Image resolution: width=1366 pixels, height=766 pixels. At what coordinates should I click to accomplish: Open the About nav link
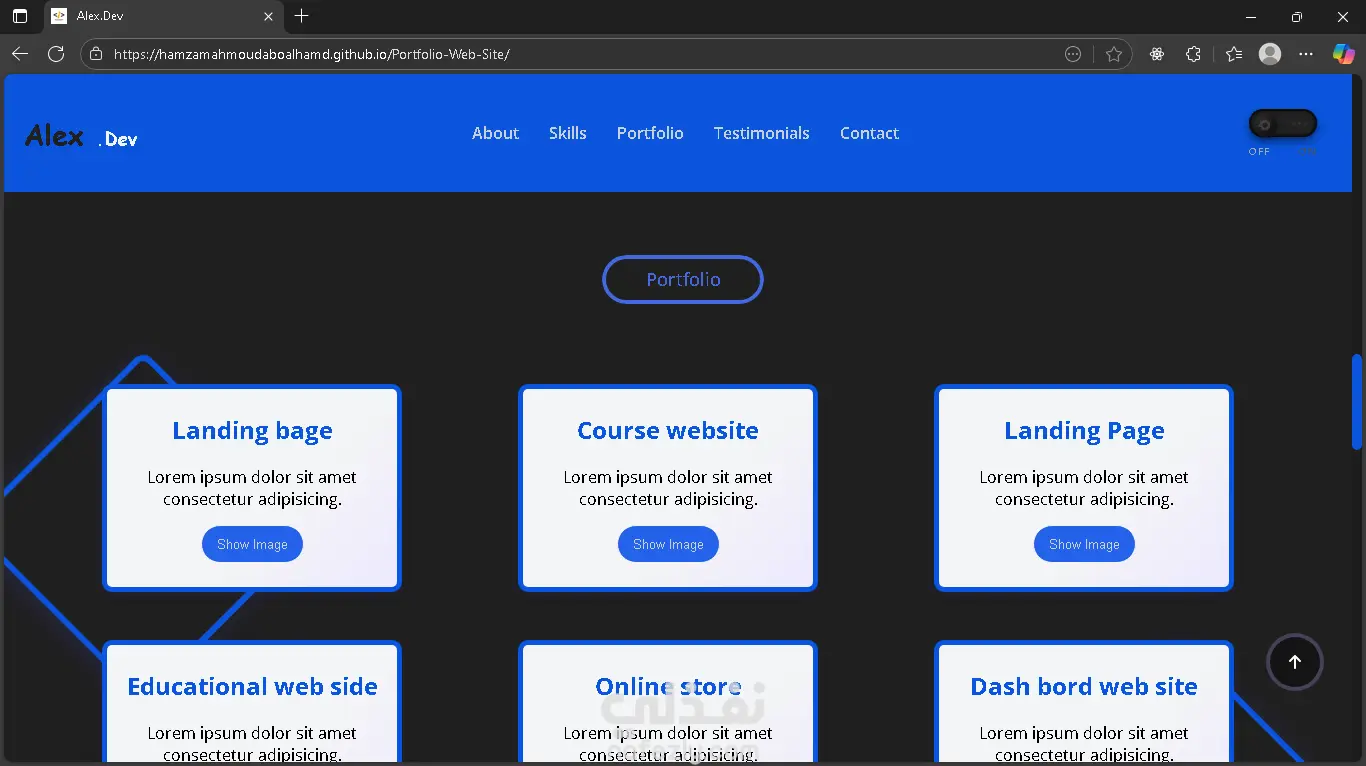[x=495, y=133]
